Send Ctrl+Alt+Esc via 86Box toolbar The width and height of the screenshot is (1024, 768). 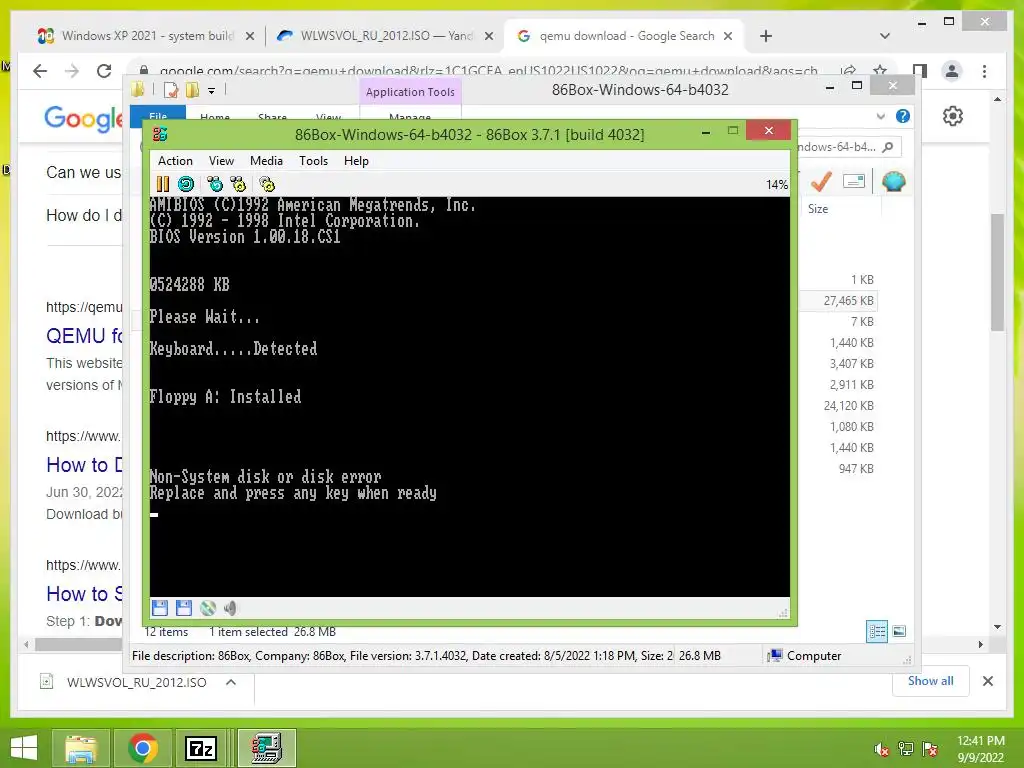pyautogui.click(x=238, y=184)
